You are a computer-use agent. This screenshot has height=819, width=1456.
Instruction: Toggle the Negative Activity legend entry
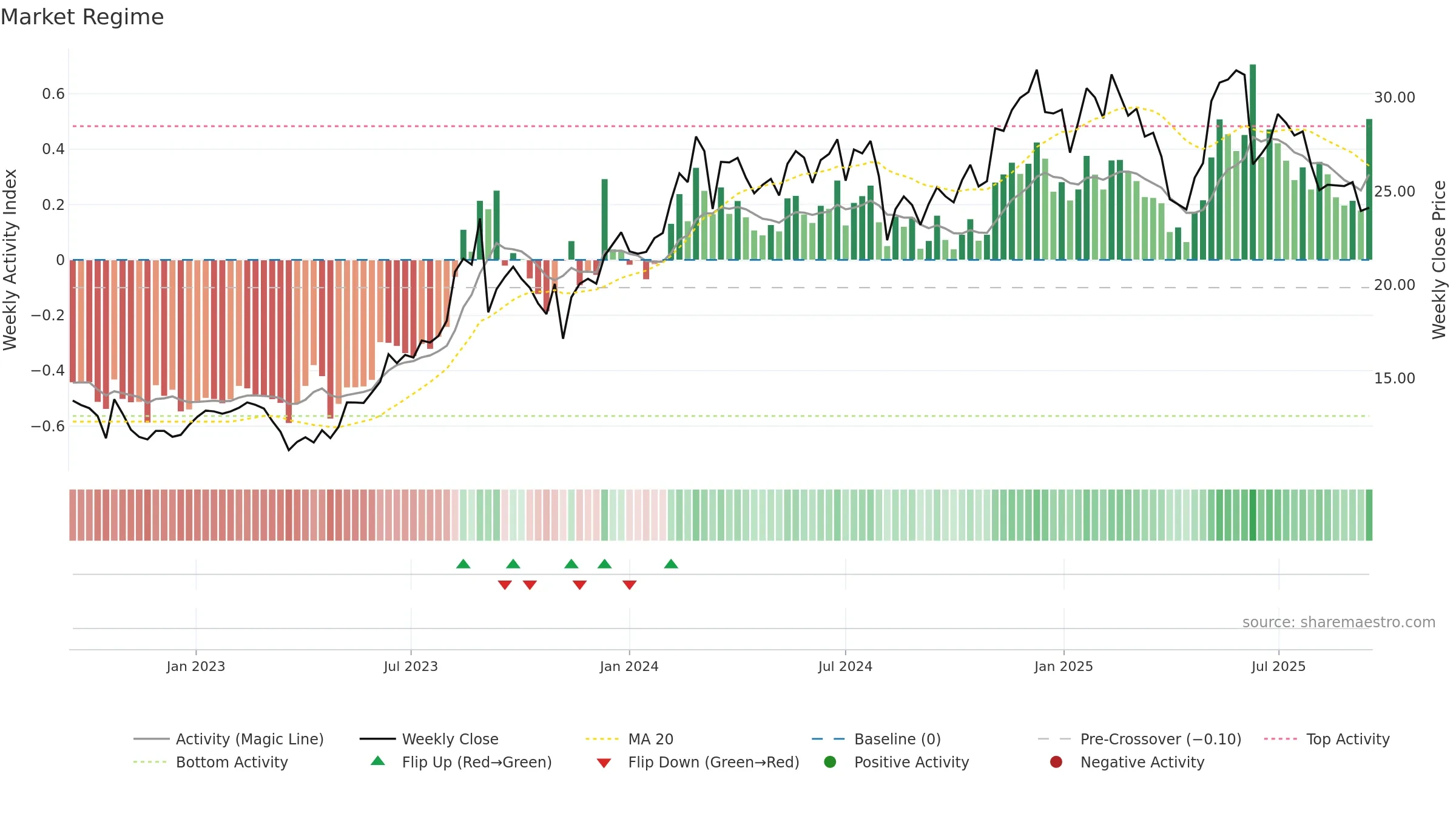[x=1127, y=762]
